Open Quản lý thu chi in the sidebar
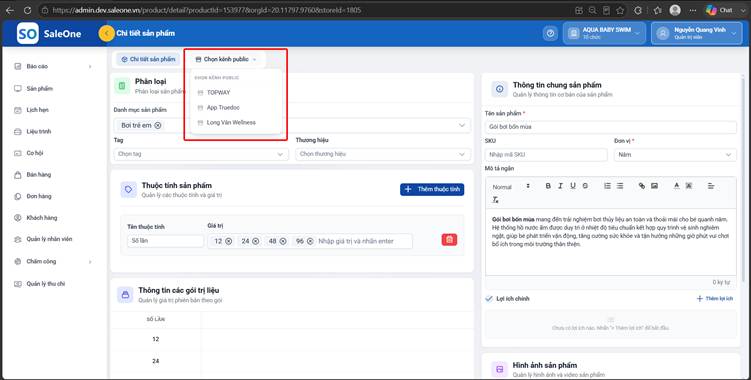The width and height of the screenshot is (751, 380). pyautogui.click(x=46, y=284)
